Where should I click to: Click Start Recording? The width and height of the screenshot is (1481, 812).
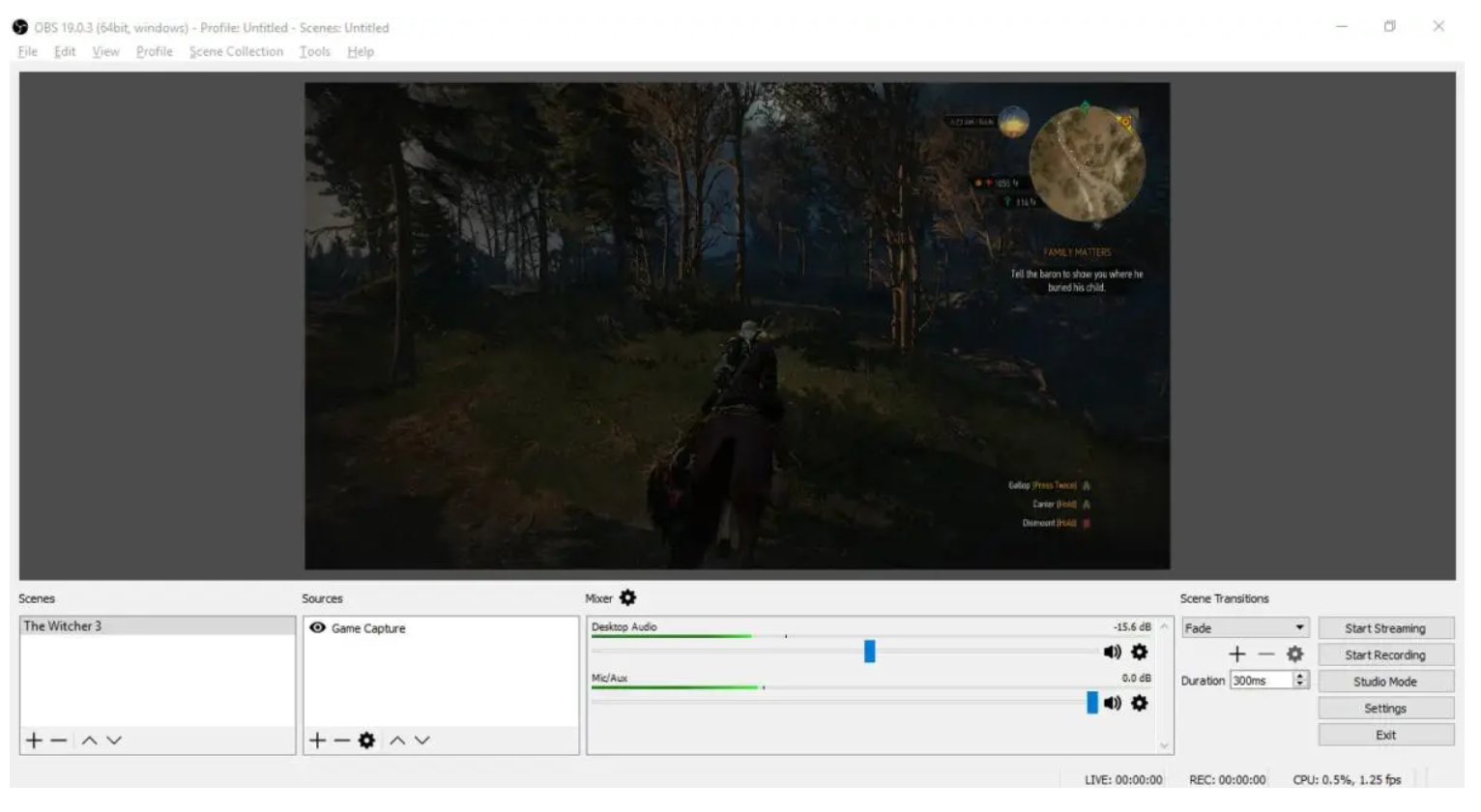point(1386,655)
